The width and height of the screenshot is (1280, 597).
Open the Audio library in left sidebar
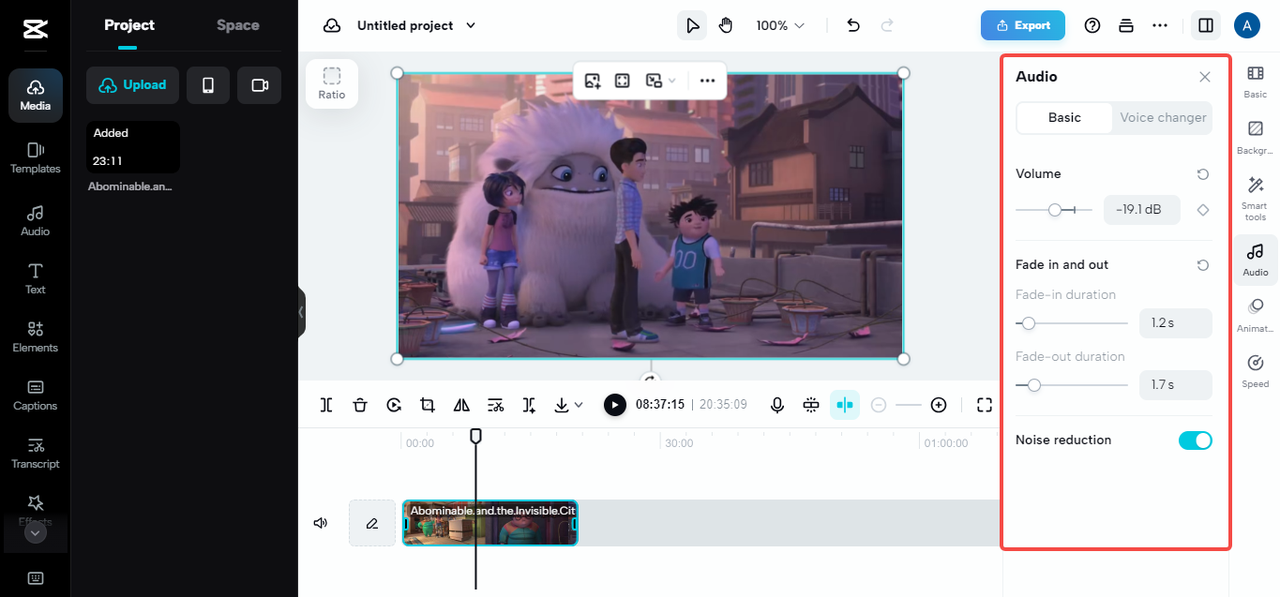[35, 221]
